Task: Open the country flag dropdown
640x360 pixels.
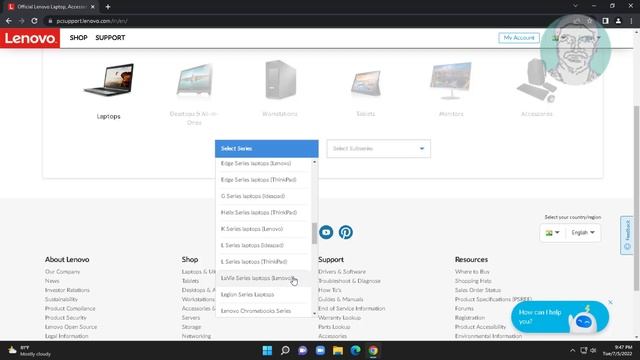Action: (552, 233)
